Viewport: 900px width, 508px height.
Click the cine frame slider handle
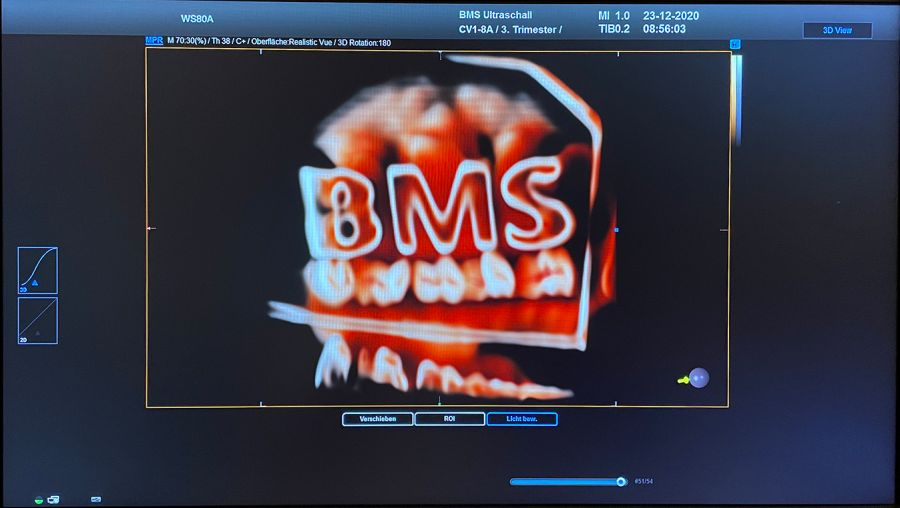click(x=621, y=481)
